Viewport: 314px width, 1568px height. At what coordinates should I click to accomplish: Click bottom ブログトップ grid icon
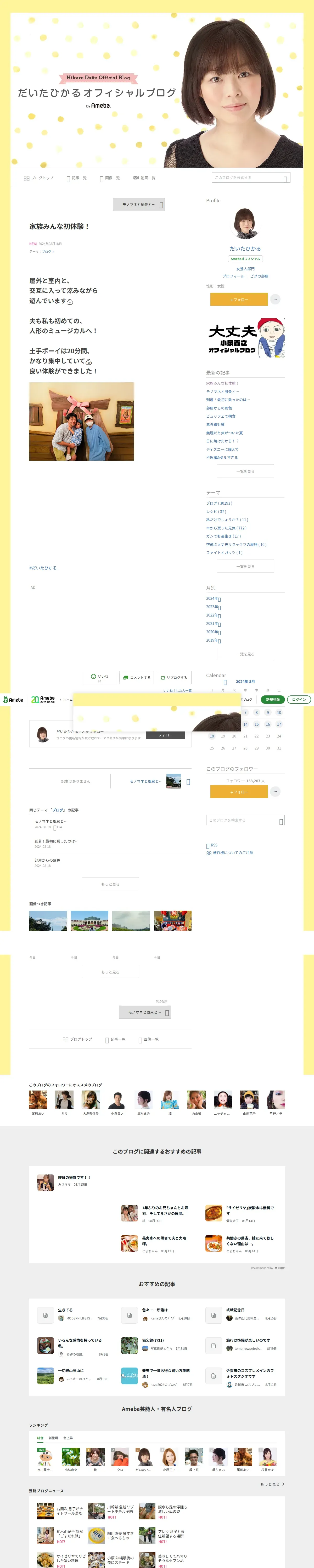(65, 1040)
